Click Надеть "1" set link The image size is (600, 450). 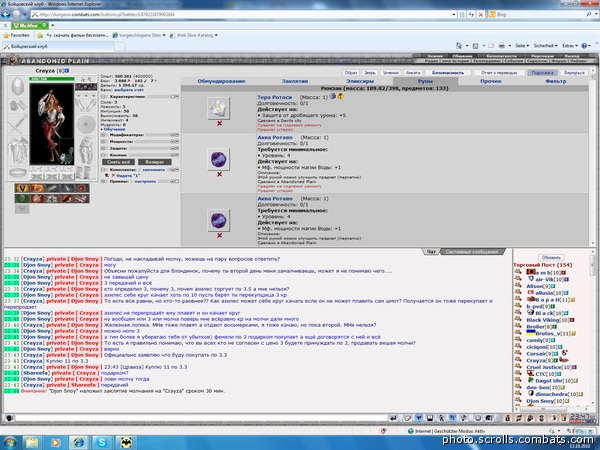pyautogui.click(x=128, y=175)
